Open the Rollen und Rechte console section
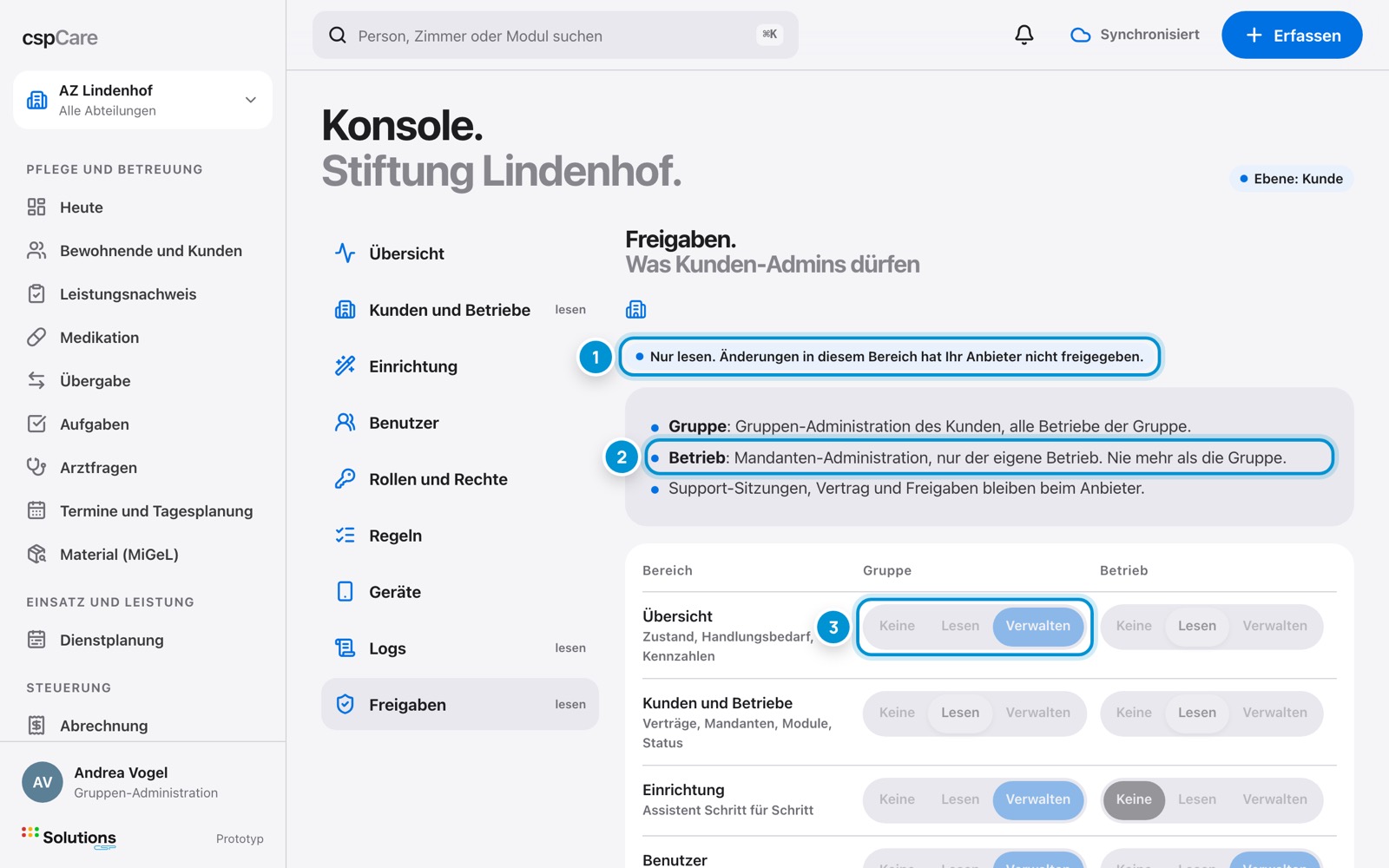 pos(460,479)
